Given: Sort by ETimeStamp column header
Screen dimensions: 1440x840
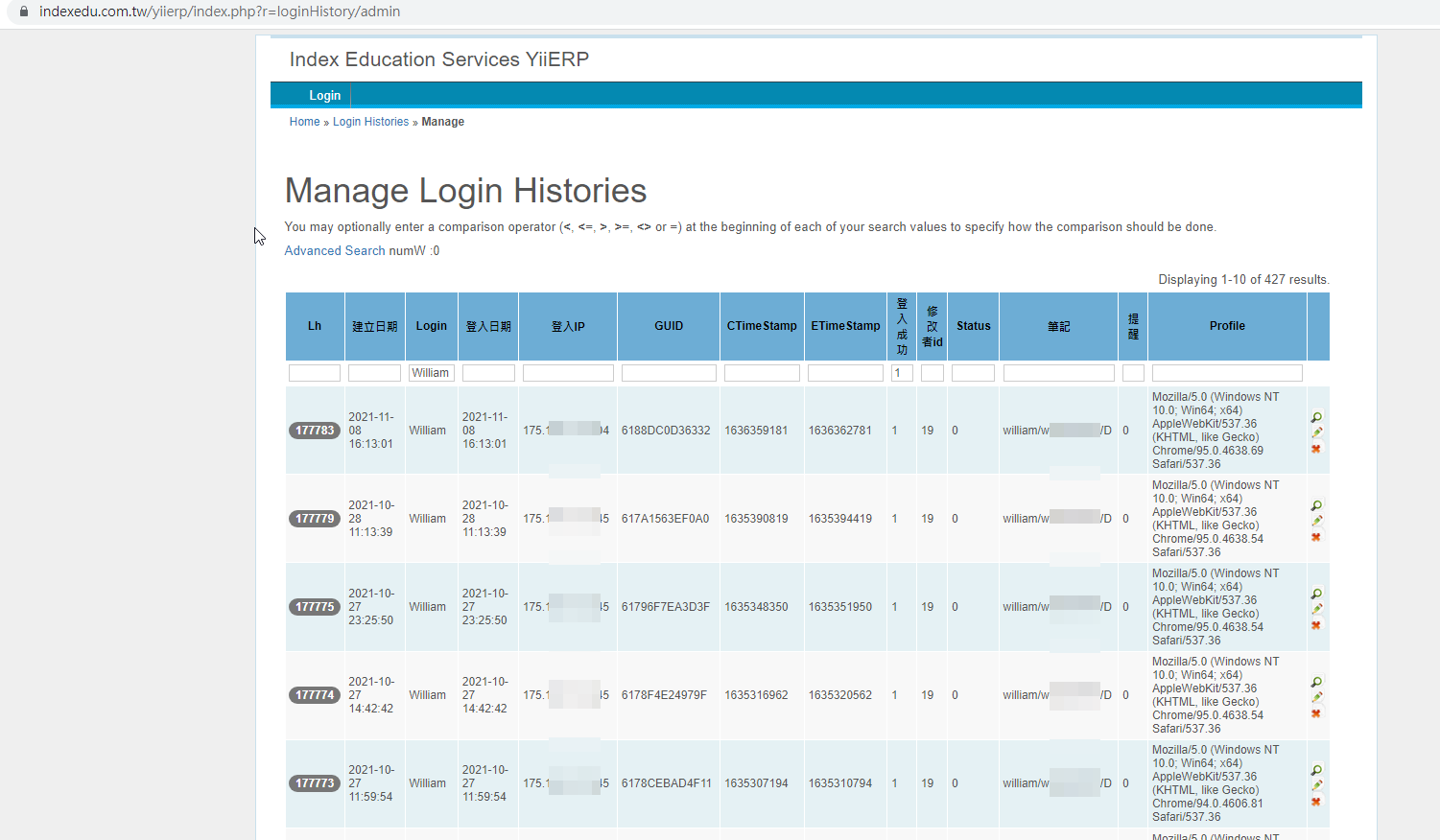Looking at the screenshot, I should [x=845, y=326].
